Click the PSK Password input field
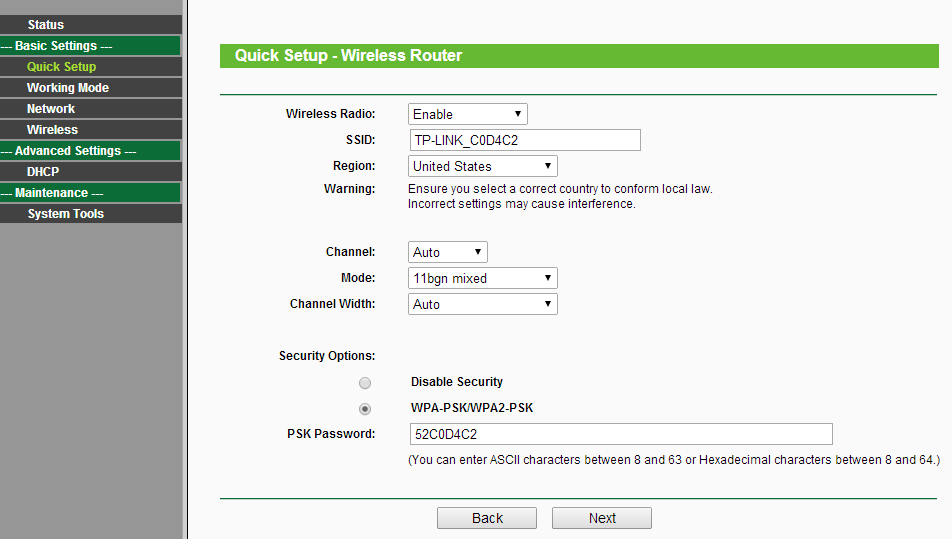 (x=621, y=434)
